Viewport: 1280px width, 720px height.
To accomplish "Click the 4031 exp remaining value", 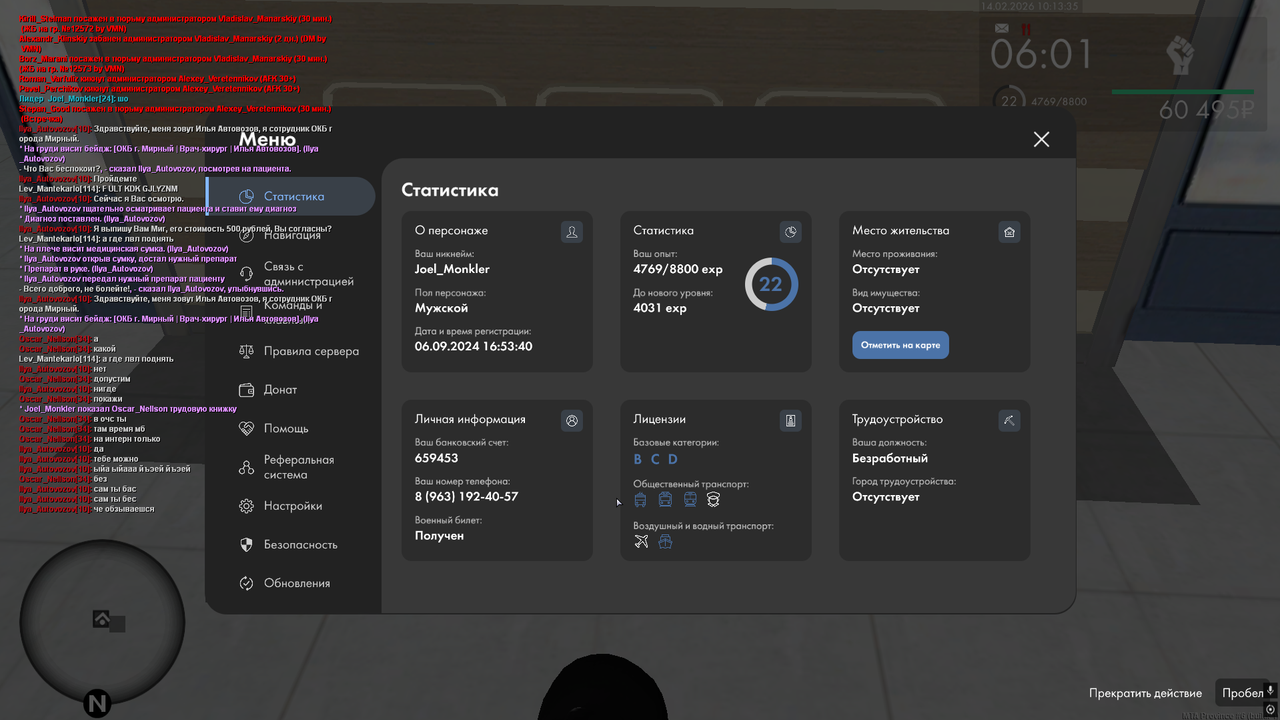I will click(x=660, y=308).
